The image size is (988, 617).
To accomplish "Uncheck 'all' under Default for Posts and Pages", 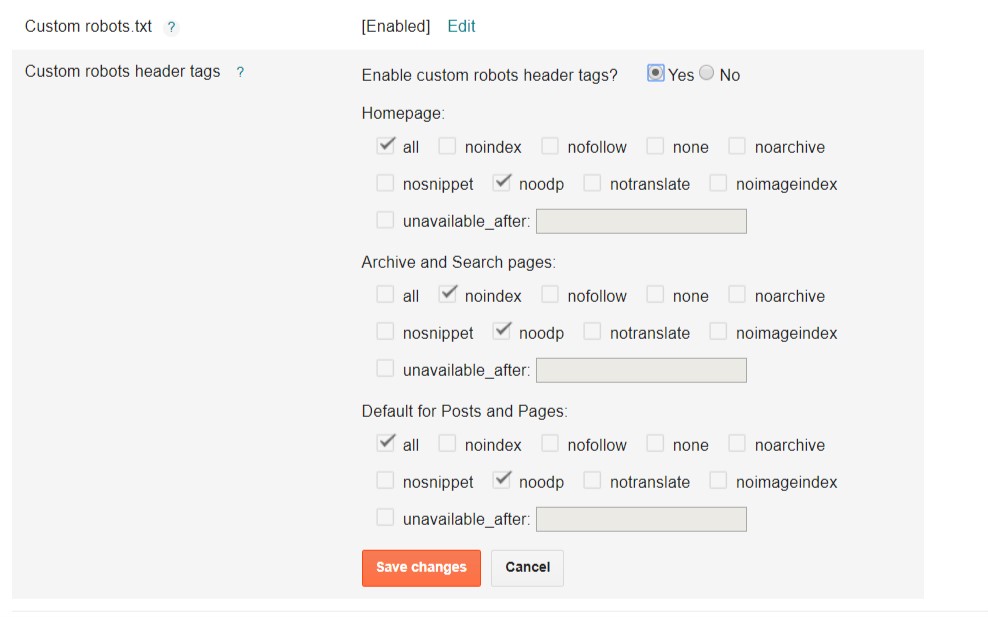I will [385, 444].
